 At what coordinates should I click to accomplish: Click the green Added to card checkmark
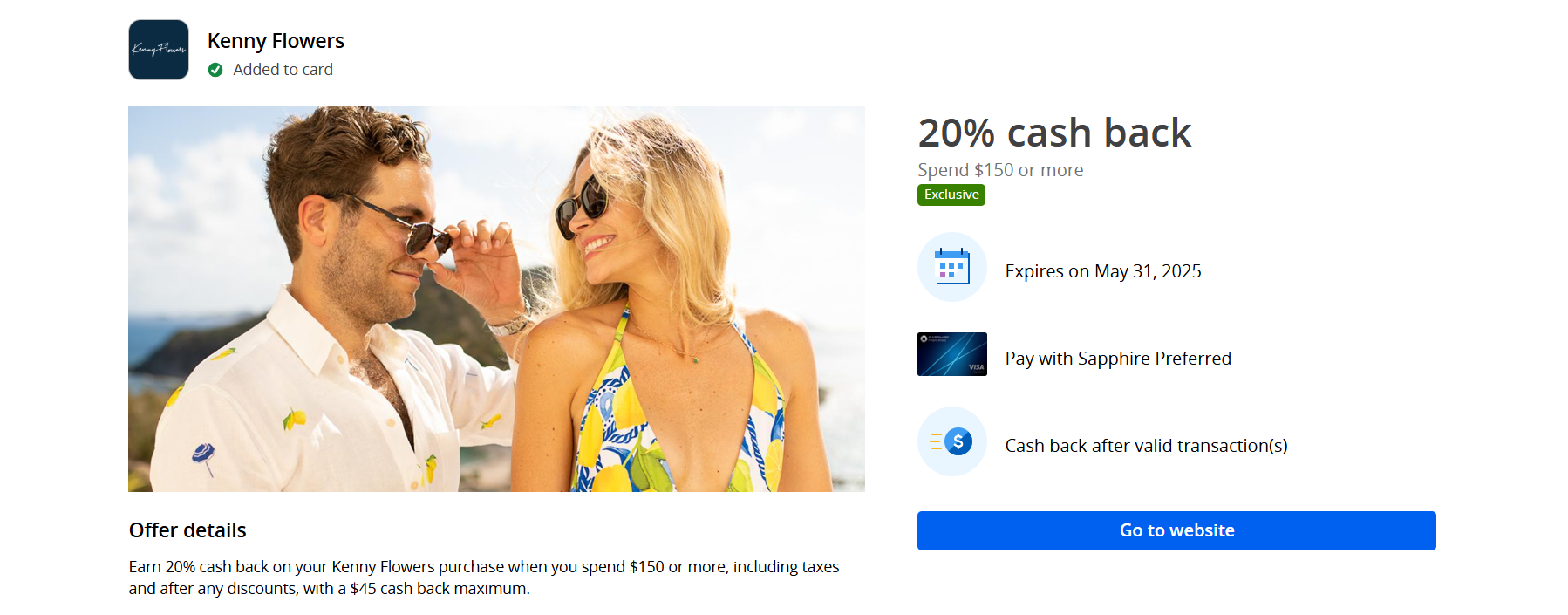coord(215,70)
